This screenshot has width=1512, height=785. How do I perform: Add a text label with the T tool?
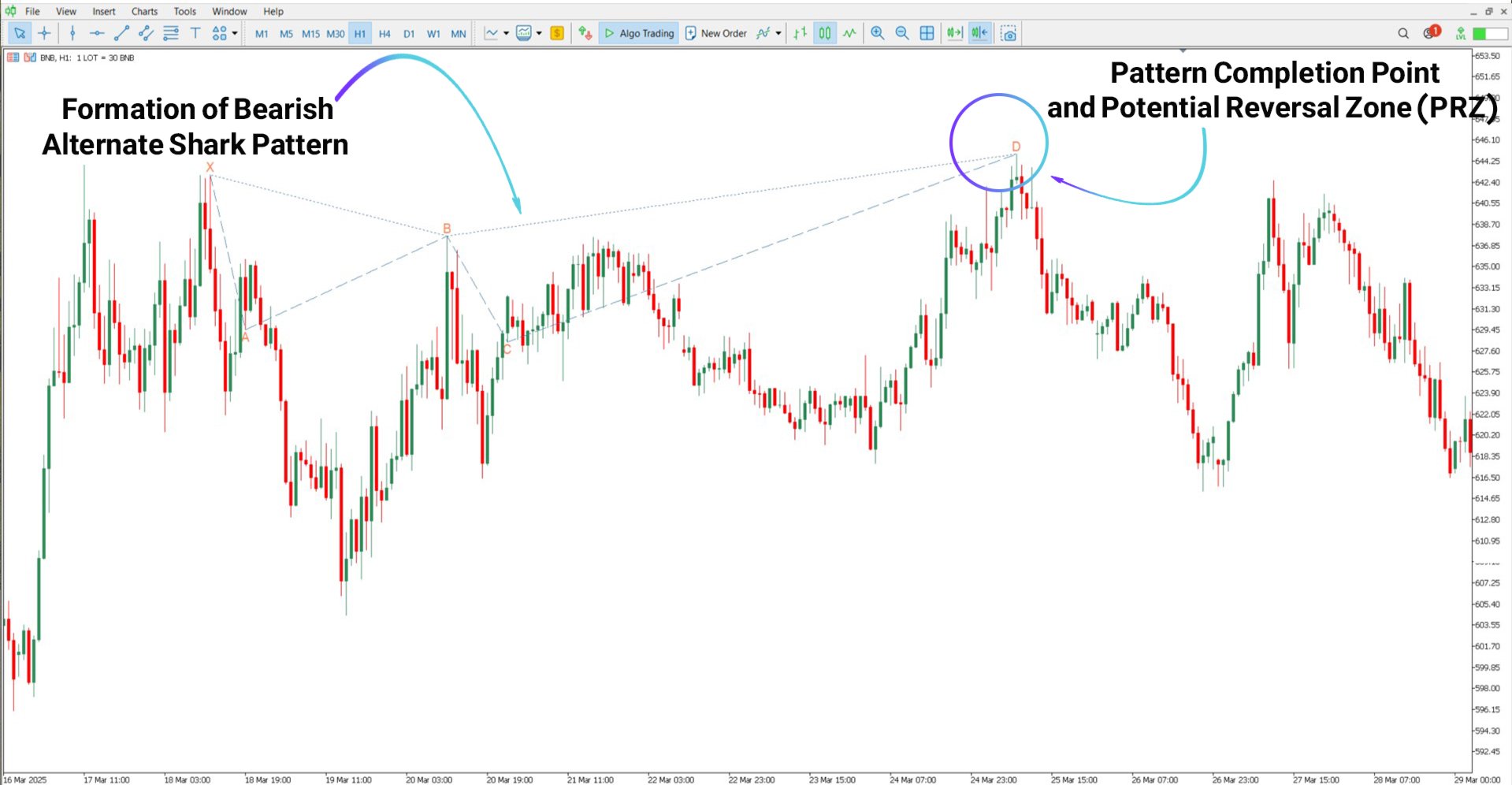coord(195,33)
